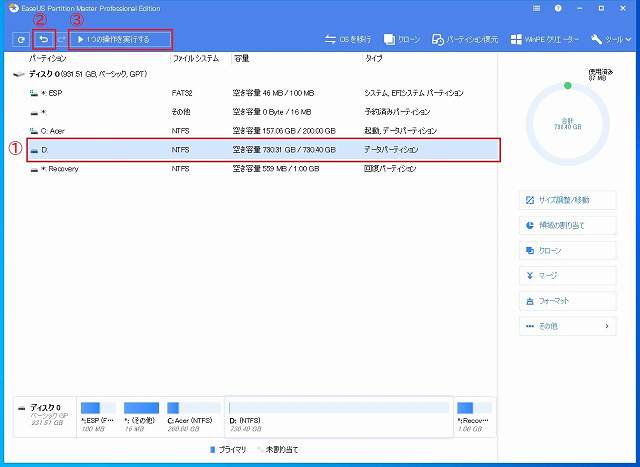Viewport: 640px width, 467px height.
Task: Select the D: NTFS partition row
Action: 263,150
